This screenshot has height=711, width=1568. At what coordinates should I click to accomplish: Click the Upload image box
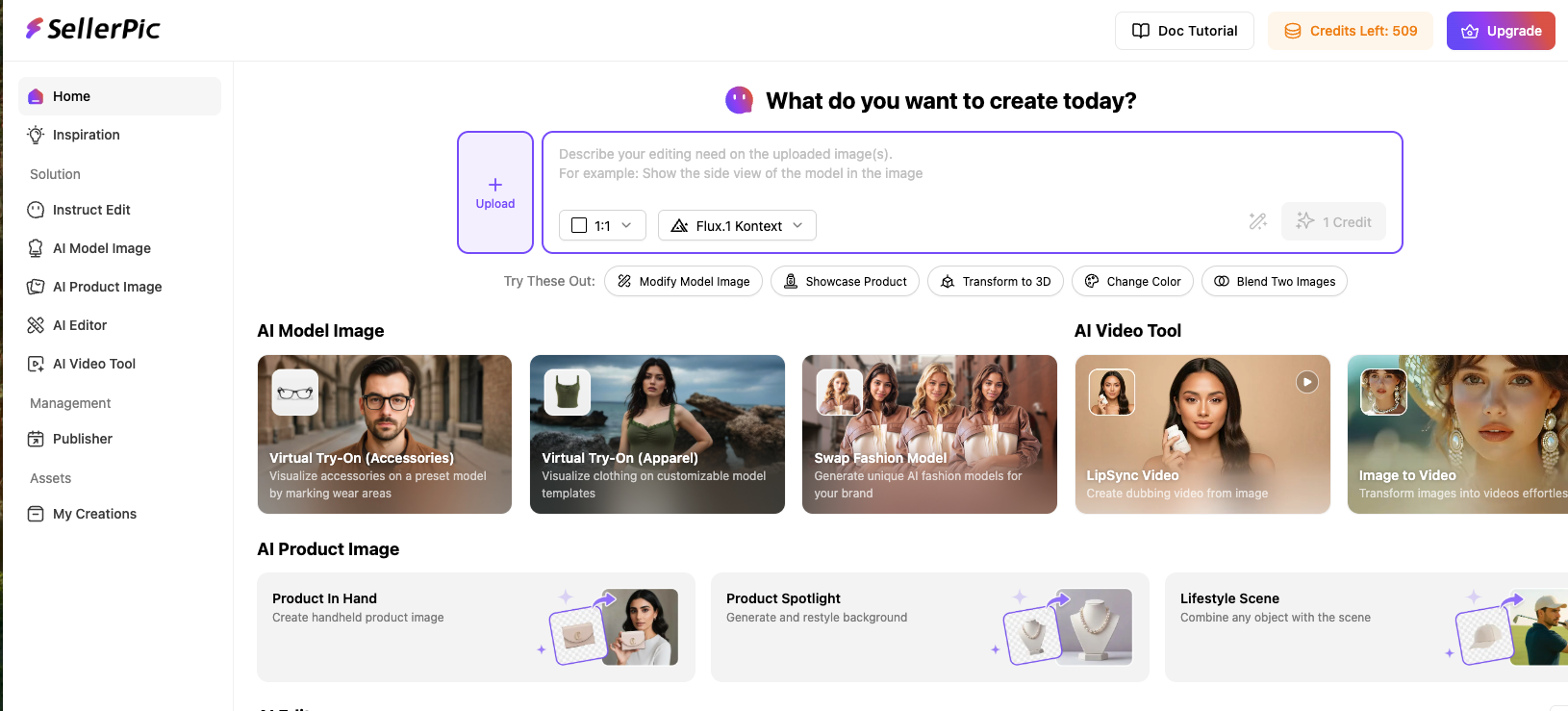[x=495, y=192]
